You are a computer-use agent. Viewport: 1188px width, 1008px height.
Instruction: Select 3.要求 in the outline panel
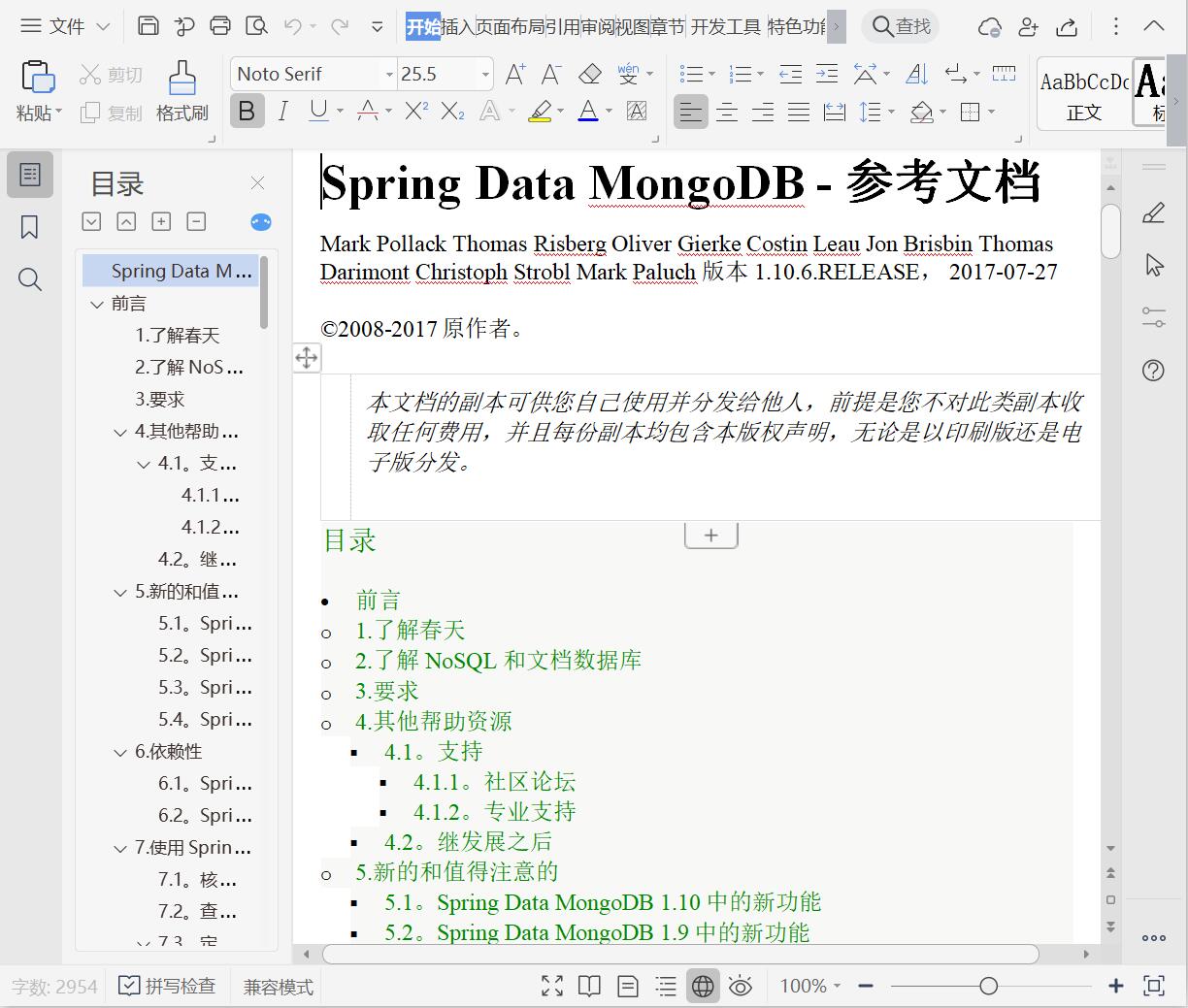pos(160,400)
